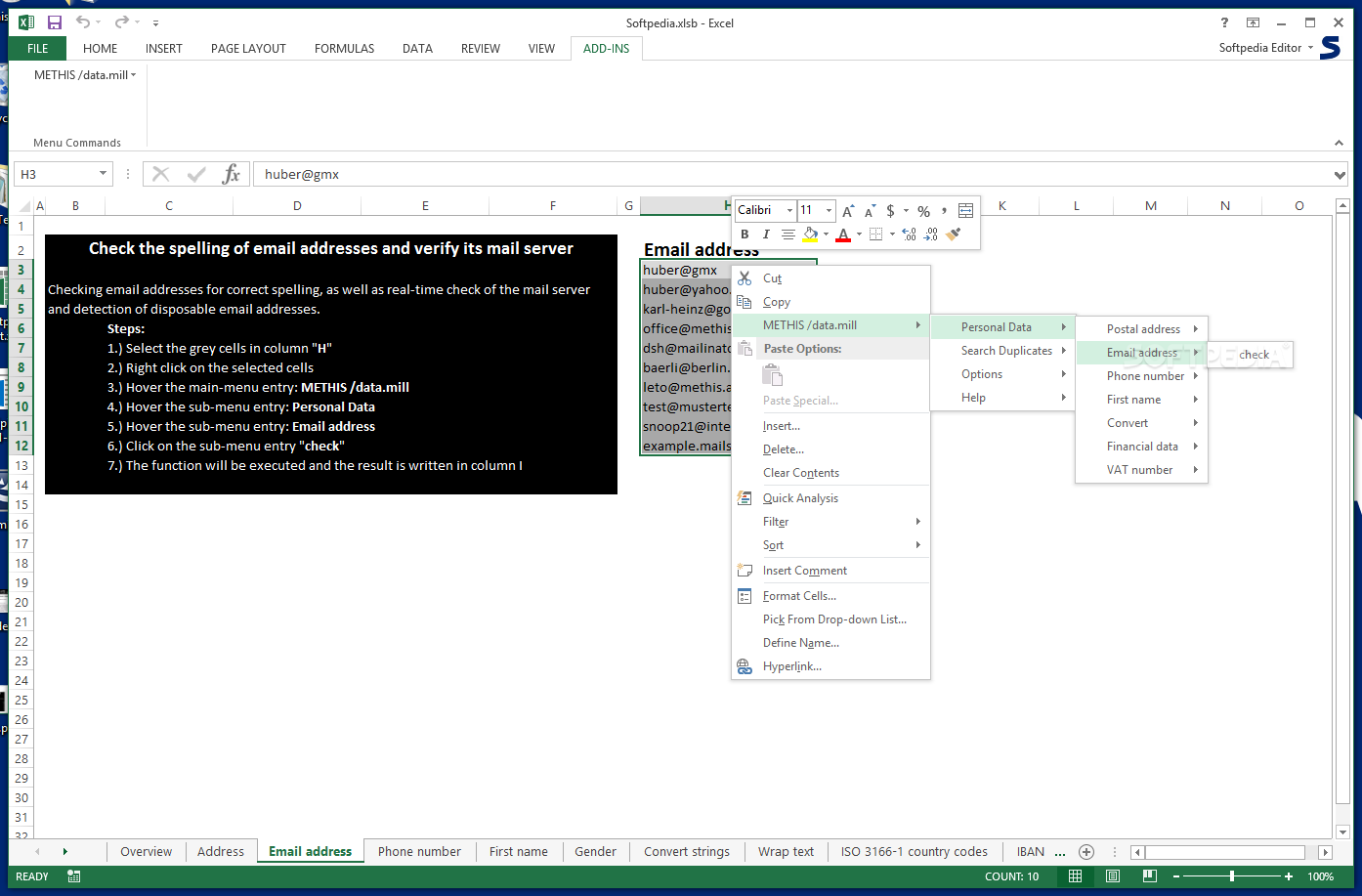Switch to Page Break Preview in status bar
The height and width of the screenshot is (896, 1362).
point(1150,876)
